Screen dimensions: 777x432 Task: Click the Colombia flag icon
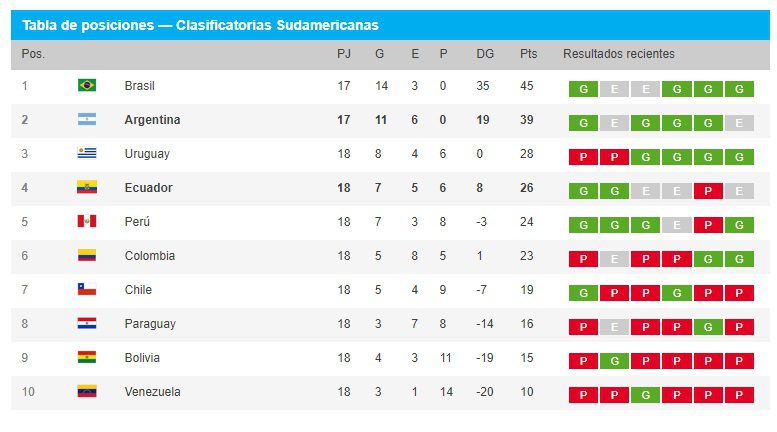click(x=87, y=256)
